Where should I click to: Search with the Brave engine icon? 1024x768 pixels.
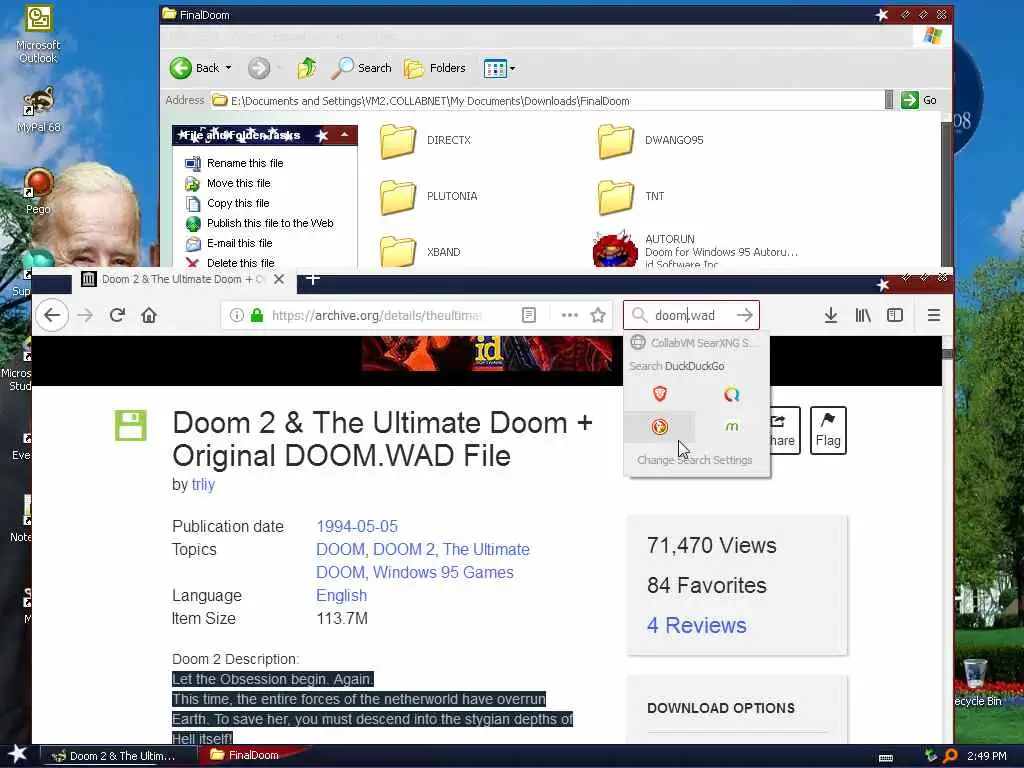coord(660,394)
